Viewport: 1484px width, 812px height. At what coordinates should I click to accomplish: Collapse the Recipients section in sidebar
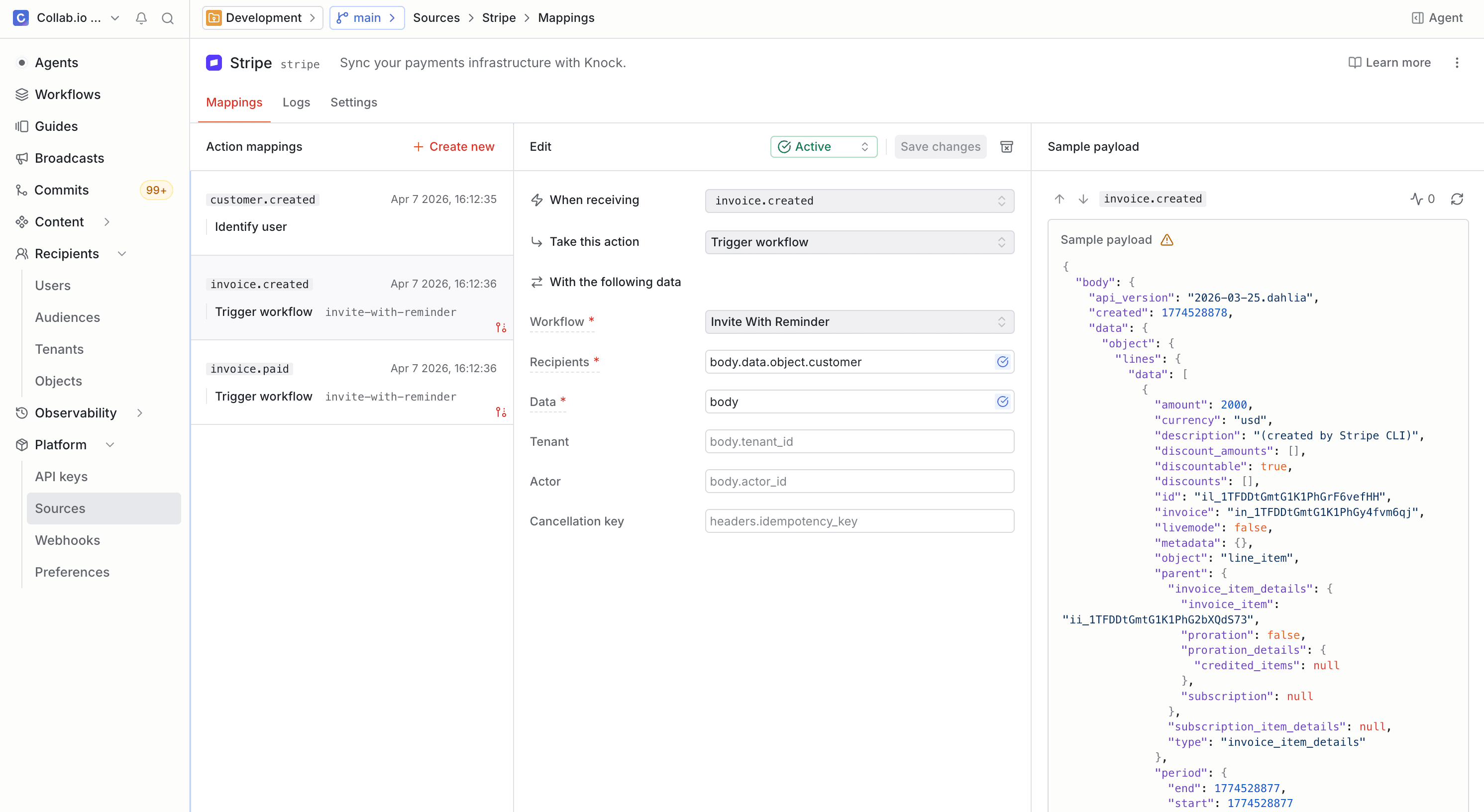pyautogui.click(x=121, y=253)
